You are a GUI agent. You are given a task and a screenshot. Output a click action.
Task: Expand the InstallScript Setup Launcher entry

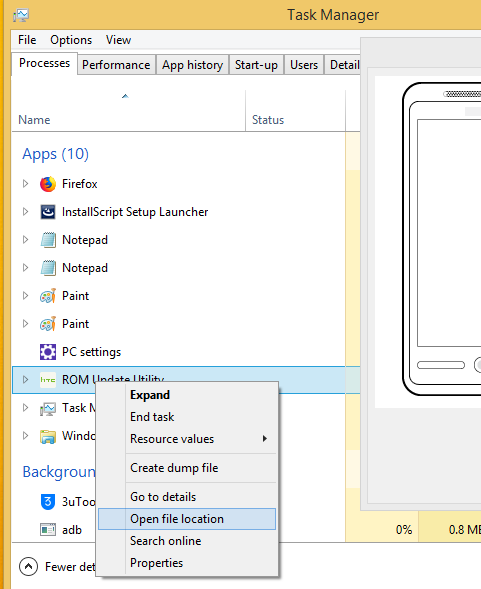[25, 211]
